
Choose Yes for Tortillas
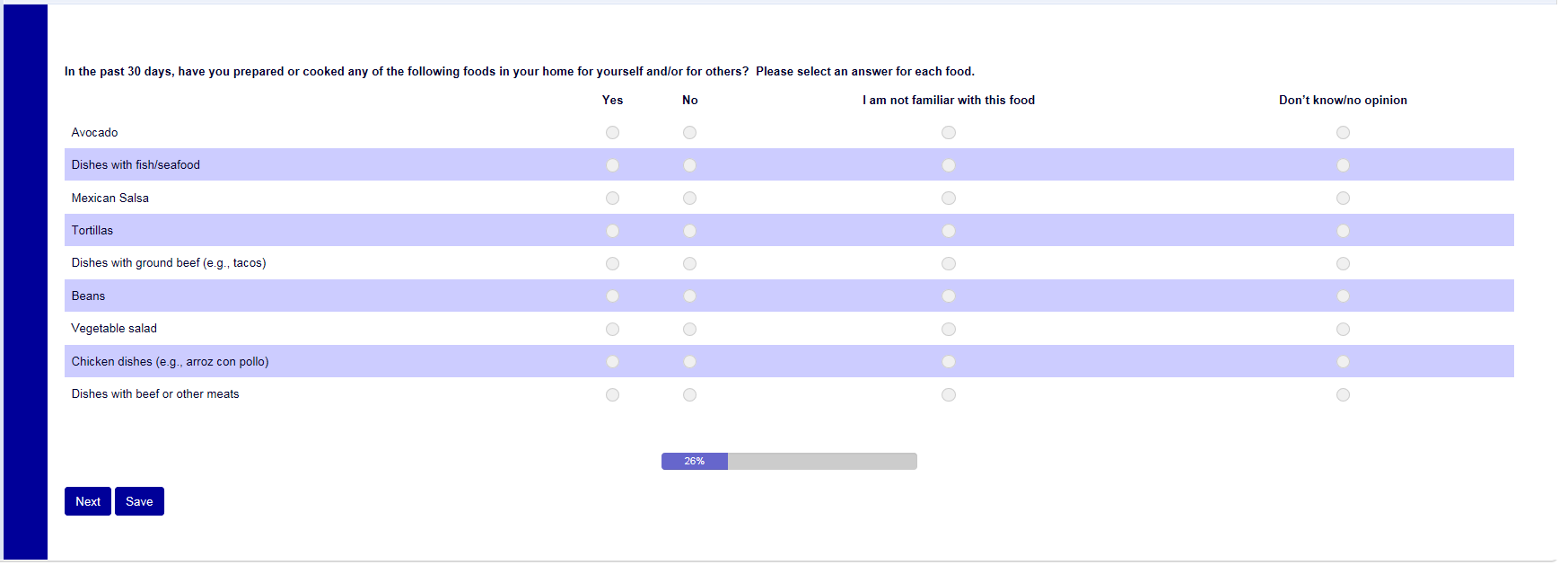click(x=612, y=231)
